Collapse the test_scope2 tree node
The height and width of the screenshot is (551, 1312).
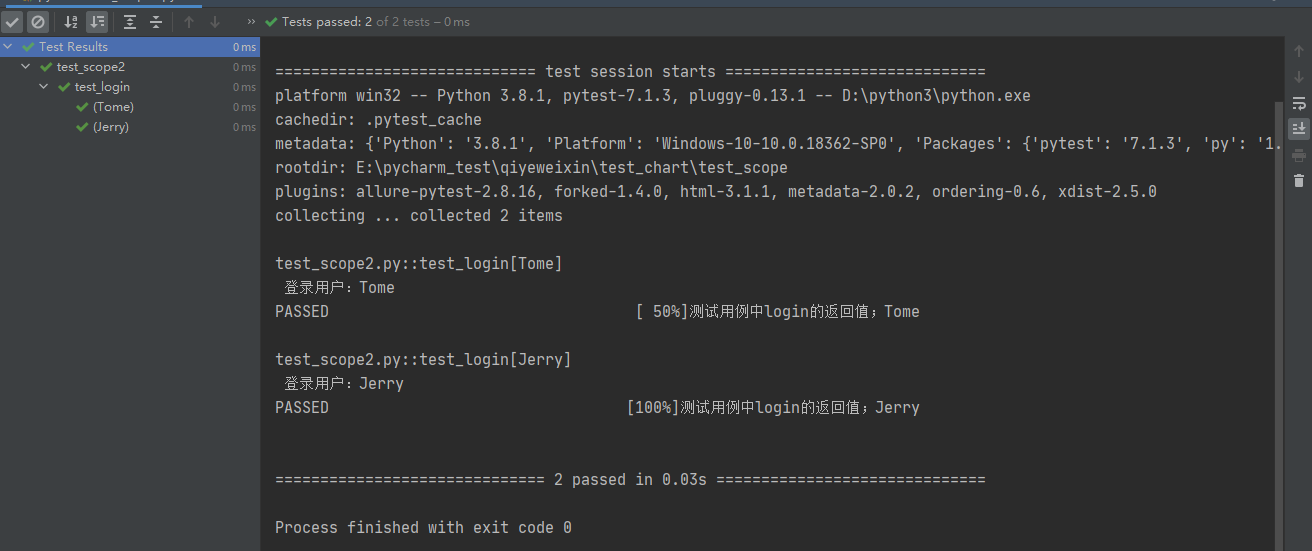(26, 67)
